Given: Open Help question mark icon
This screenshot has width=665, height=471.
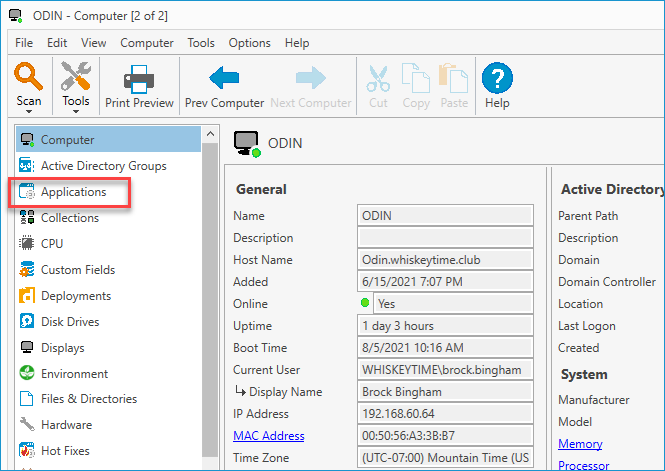Looking at the screenshot, I should [497, 78].
